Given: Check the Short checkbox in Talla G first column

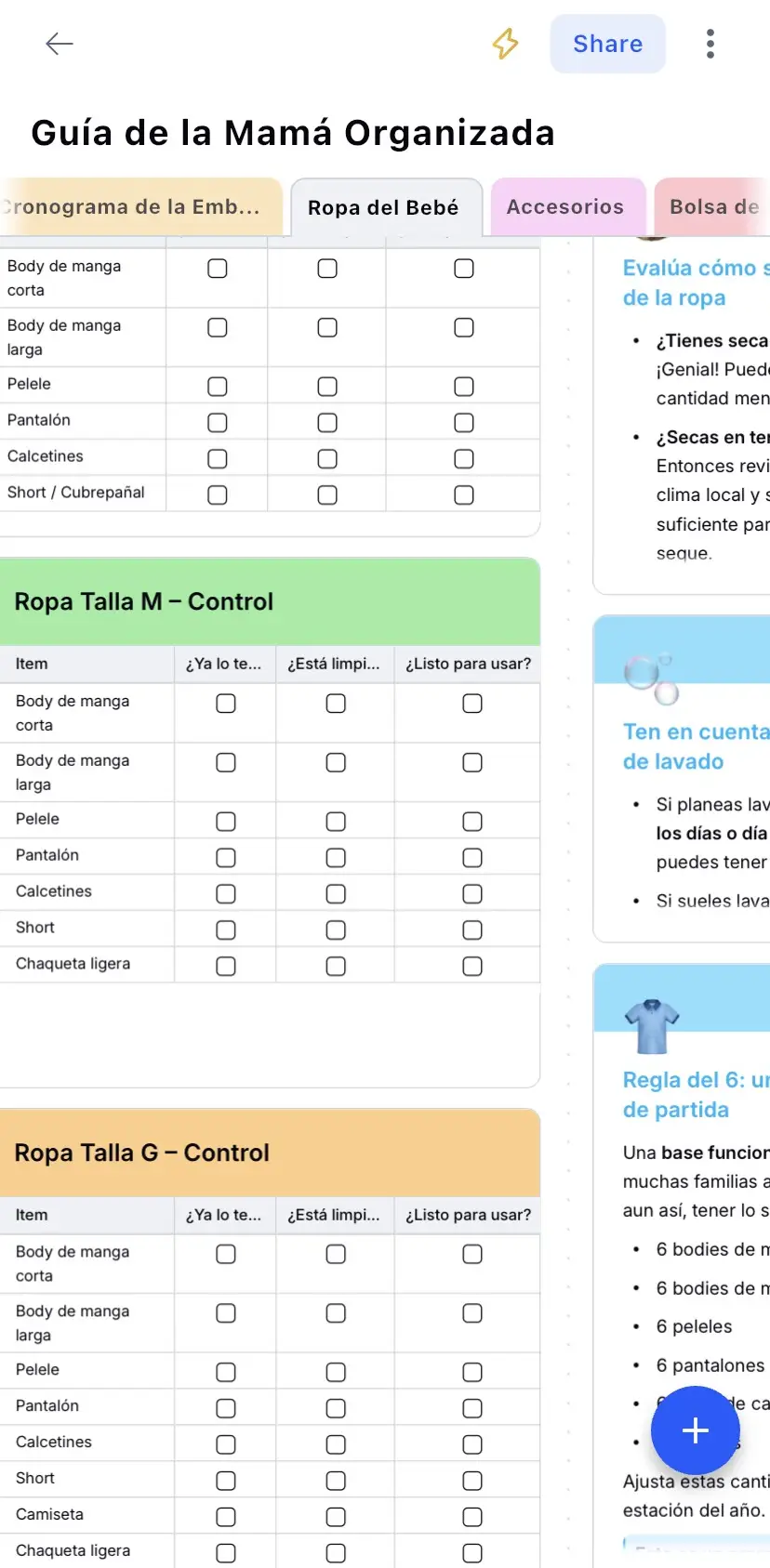Looking at the screenshot, I should (x=224, y=1478).
